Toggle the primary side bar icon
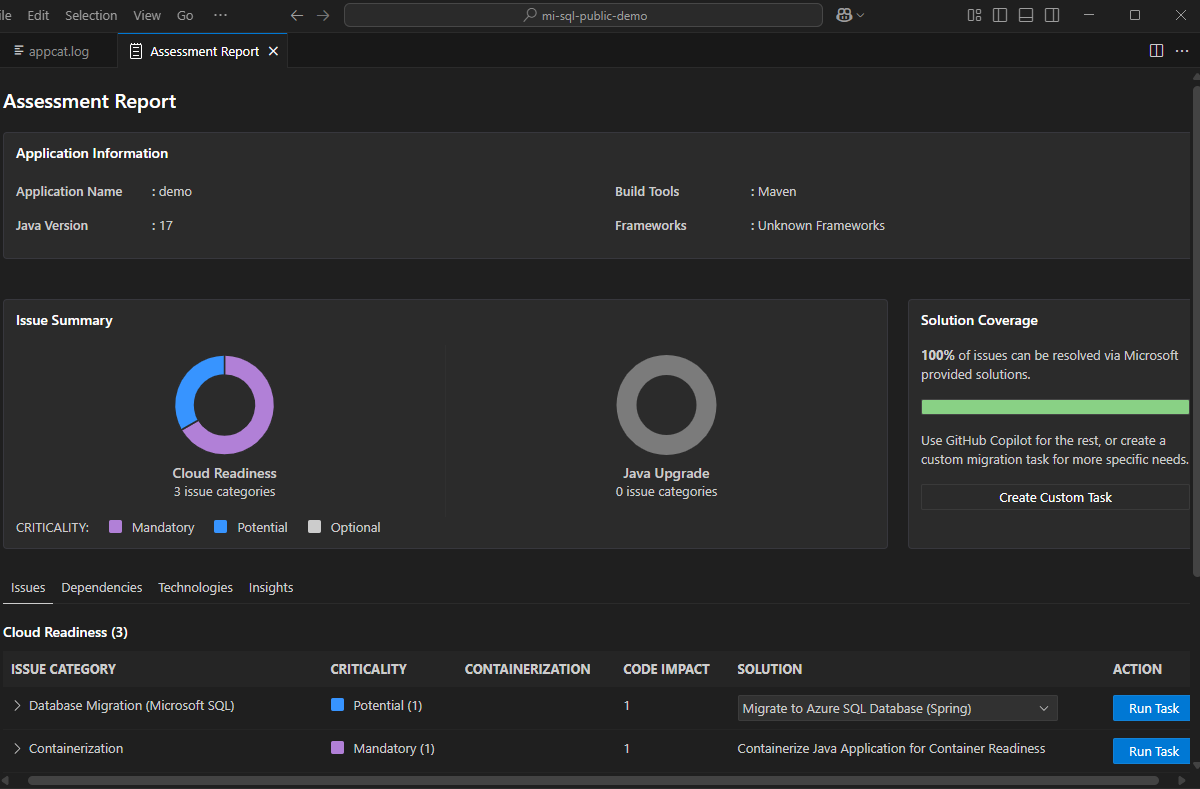This screenshot has width=1200, height=789. (1000, 15)
